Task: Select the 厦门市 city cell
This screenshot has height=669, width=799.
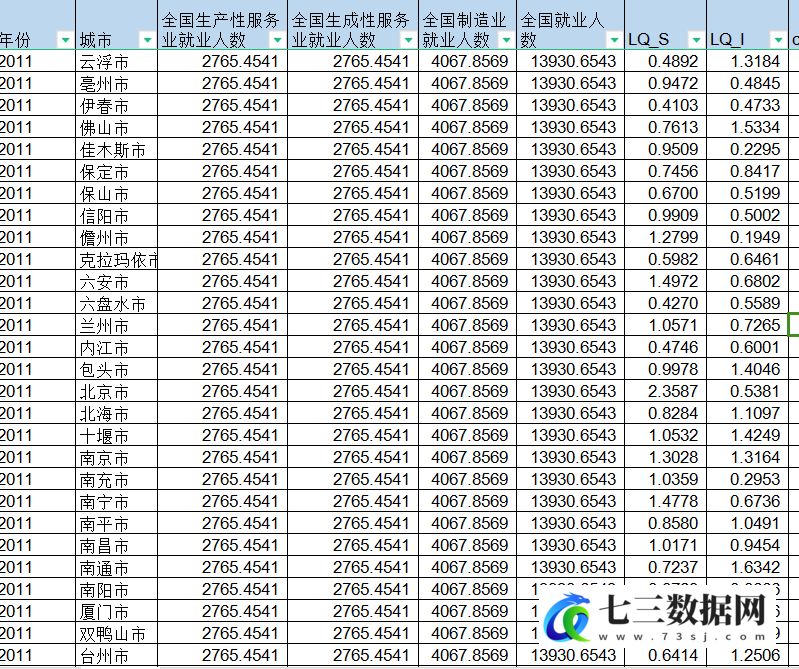Action: 116,611
